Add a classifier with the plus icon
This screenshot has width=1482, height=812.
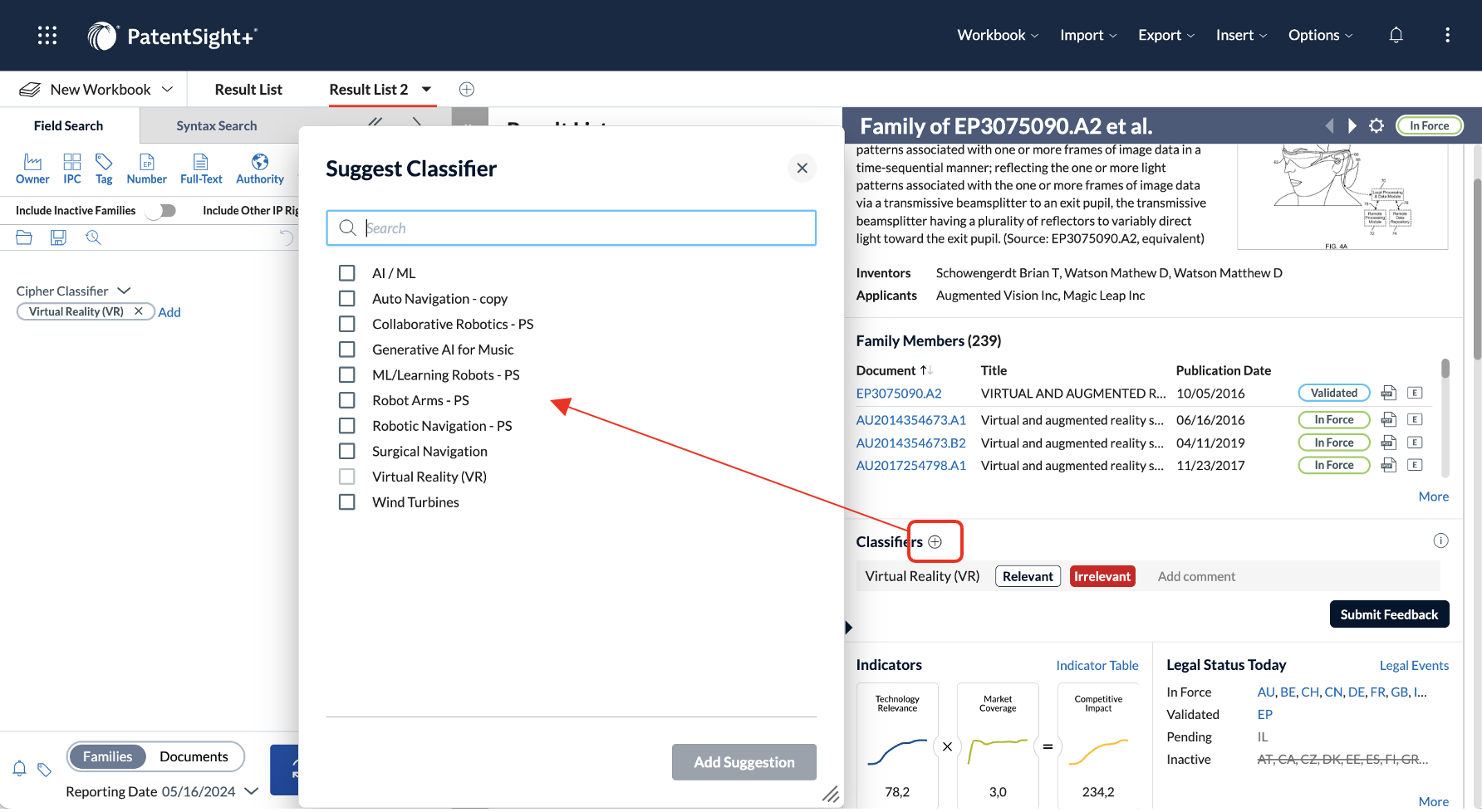[x=935, y=541]
